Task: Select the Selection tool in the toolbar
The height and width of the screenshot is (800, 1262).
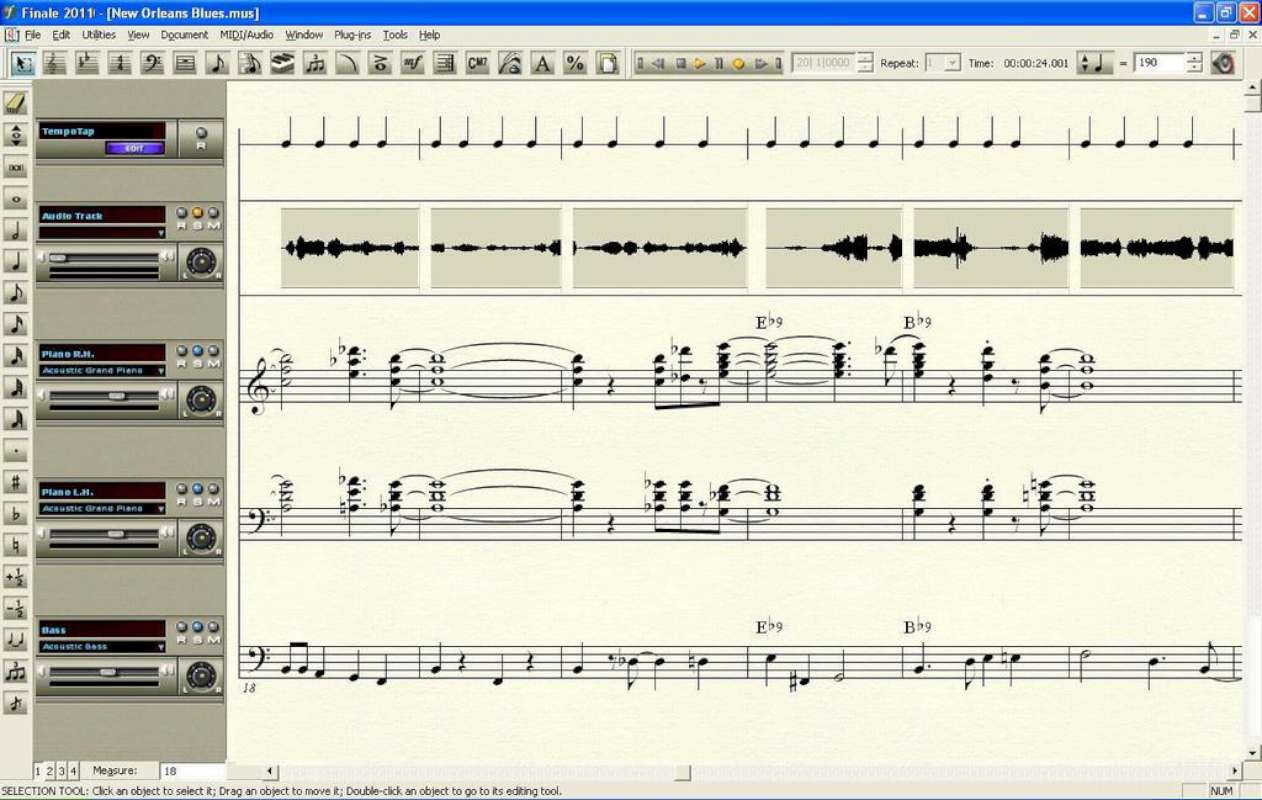Action: (x=24, y=62)
